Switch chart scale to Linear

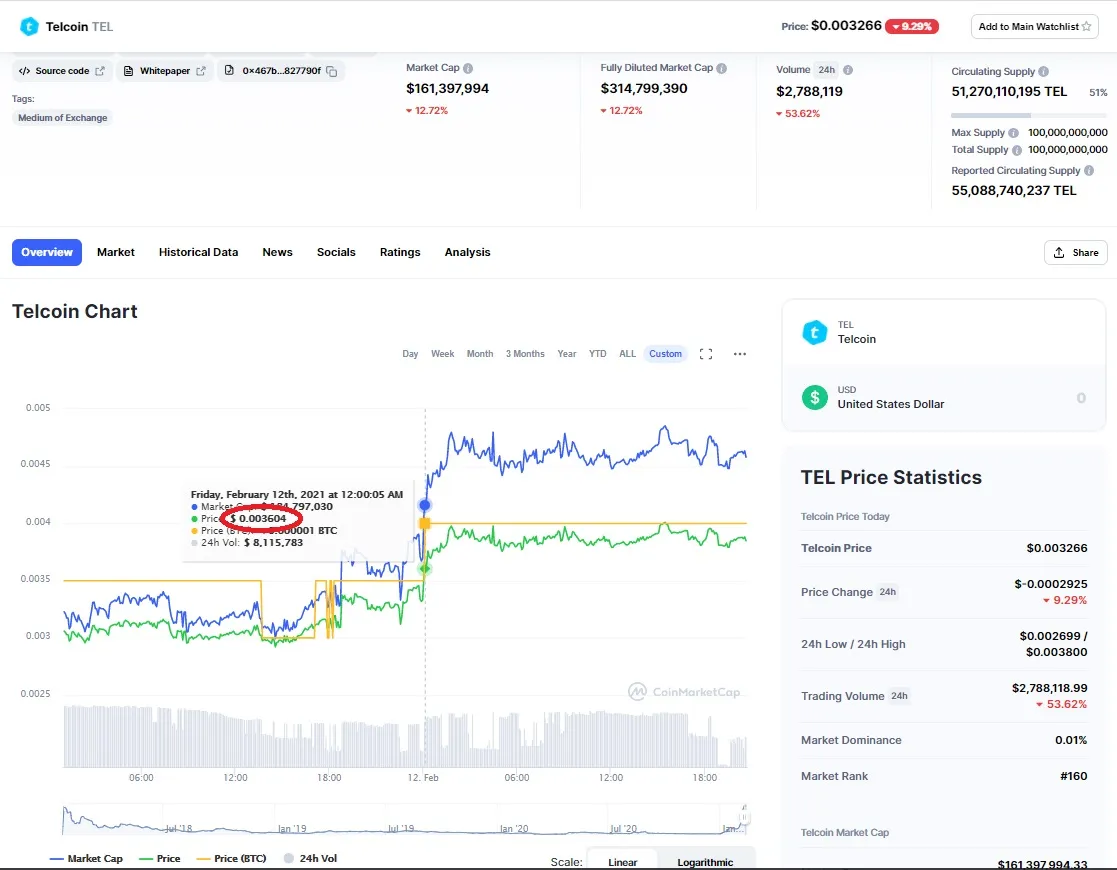622,862
